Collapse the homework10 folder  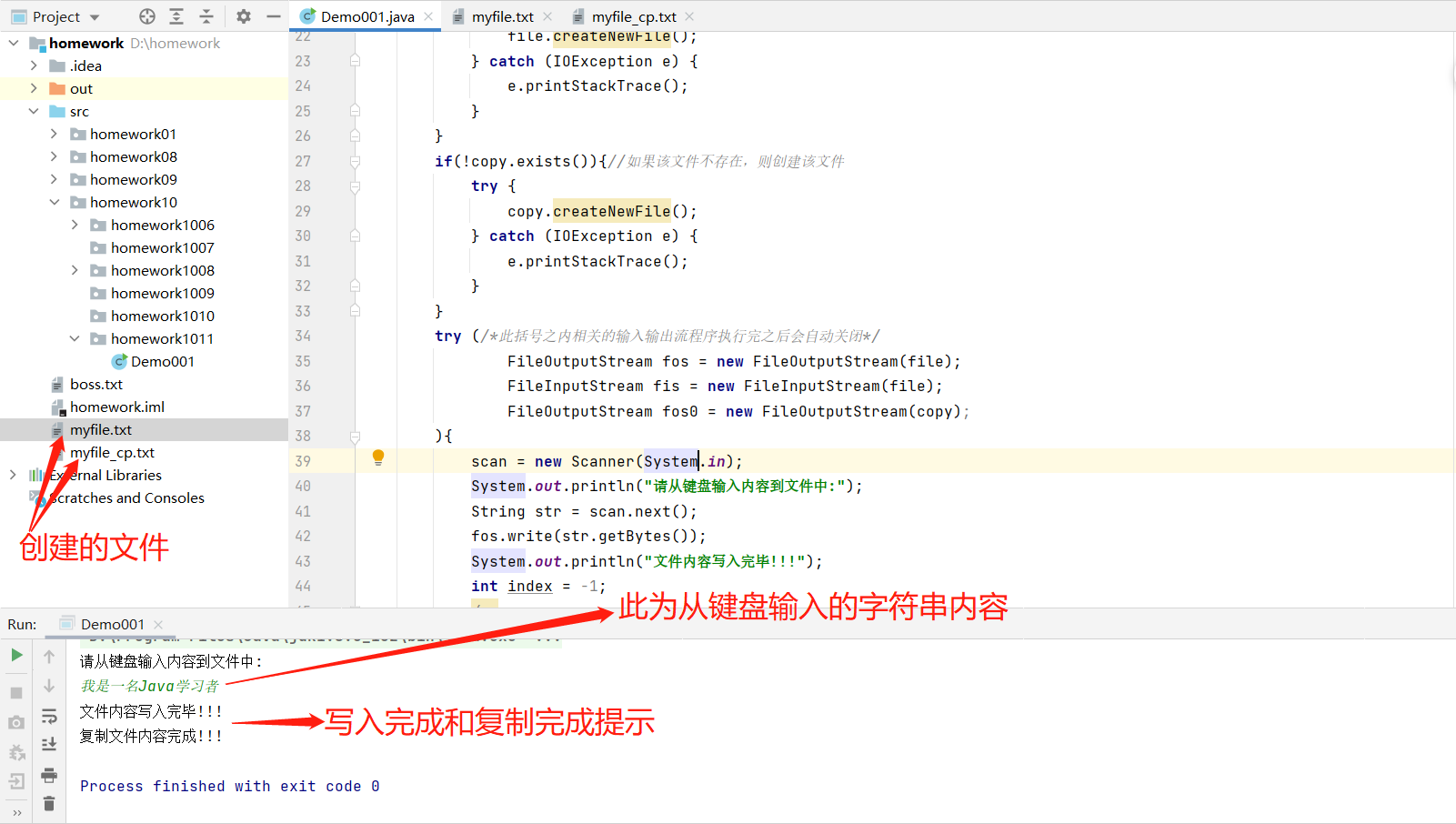coord(55,202)
